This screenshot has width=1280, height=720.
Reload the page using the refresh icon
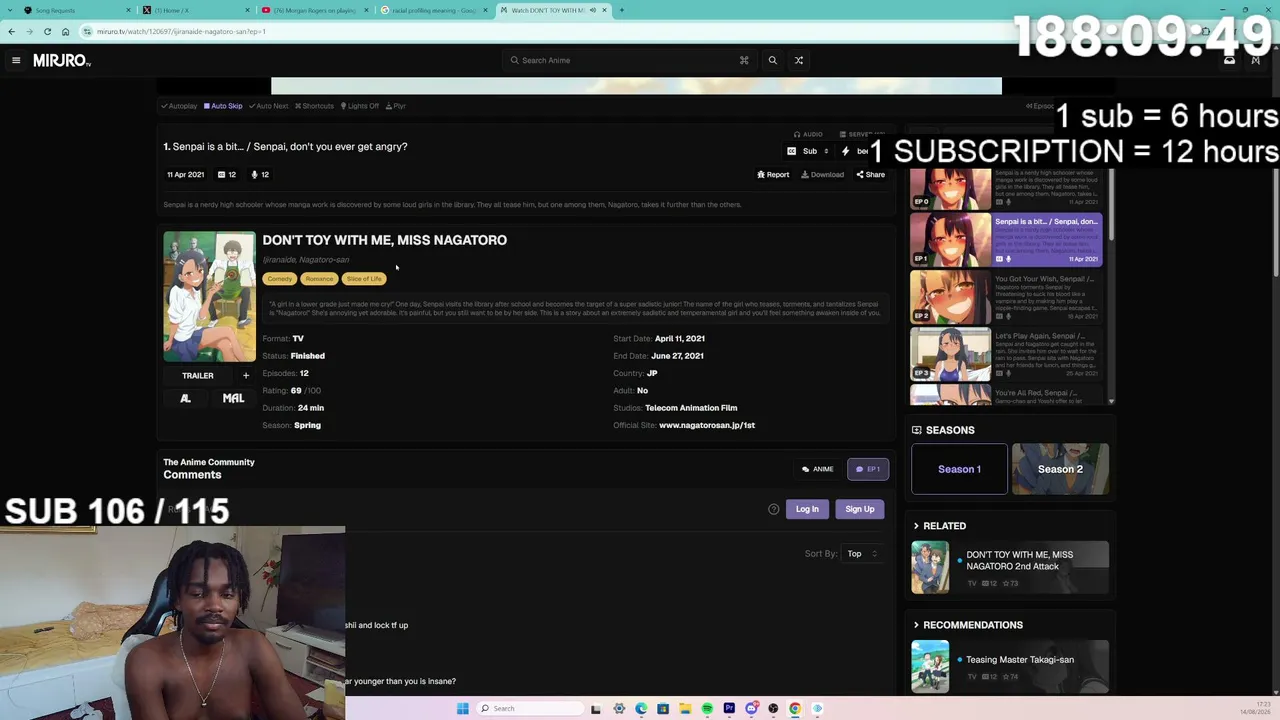pyautogui.click(x=47, y=31)
